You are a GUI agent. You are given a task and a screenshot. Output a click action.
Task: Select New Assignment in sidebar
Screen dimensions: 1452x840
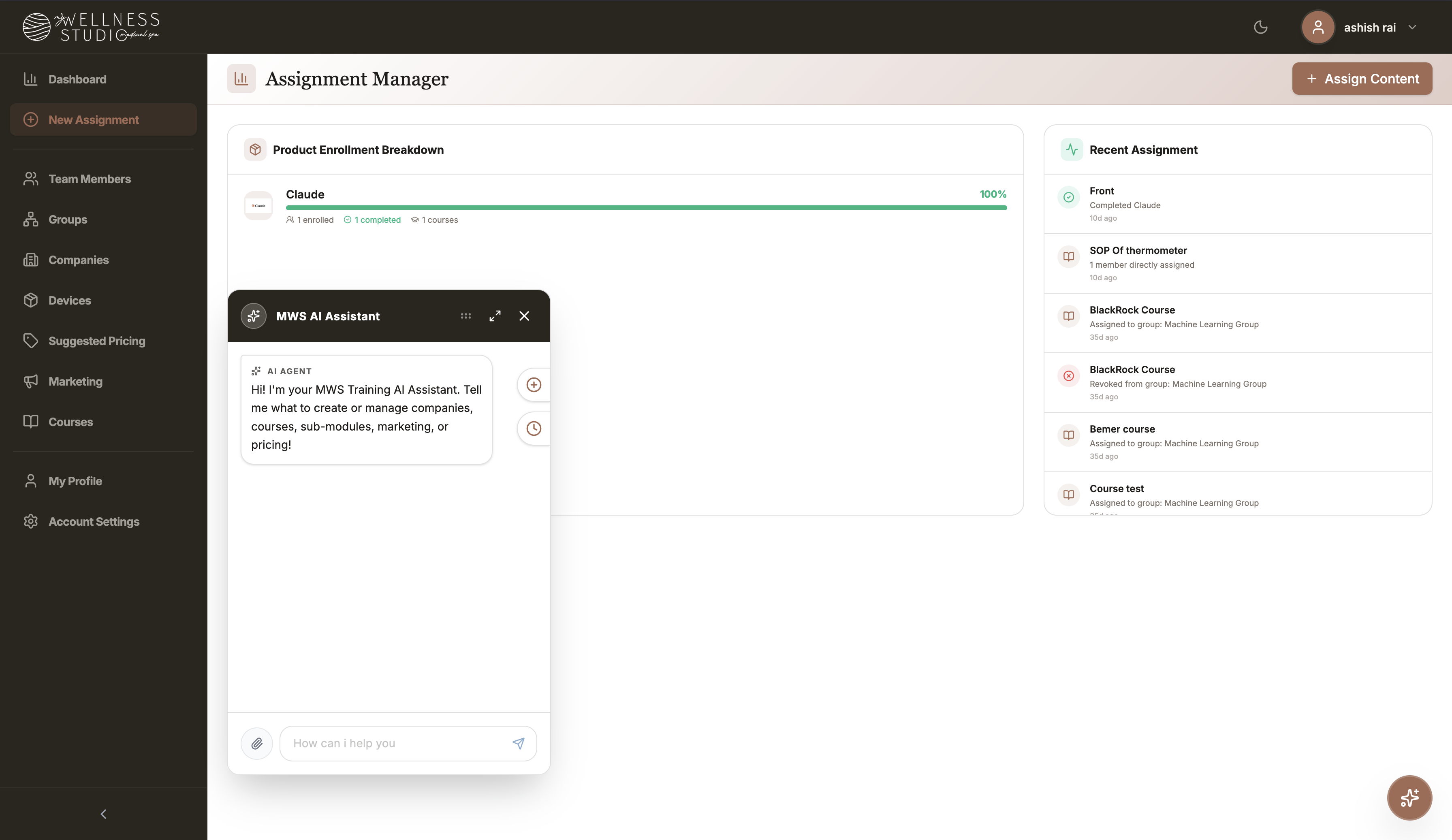tap(103, 119)
